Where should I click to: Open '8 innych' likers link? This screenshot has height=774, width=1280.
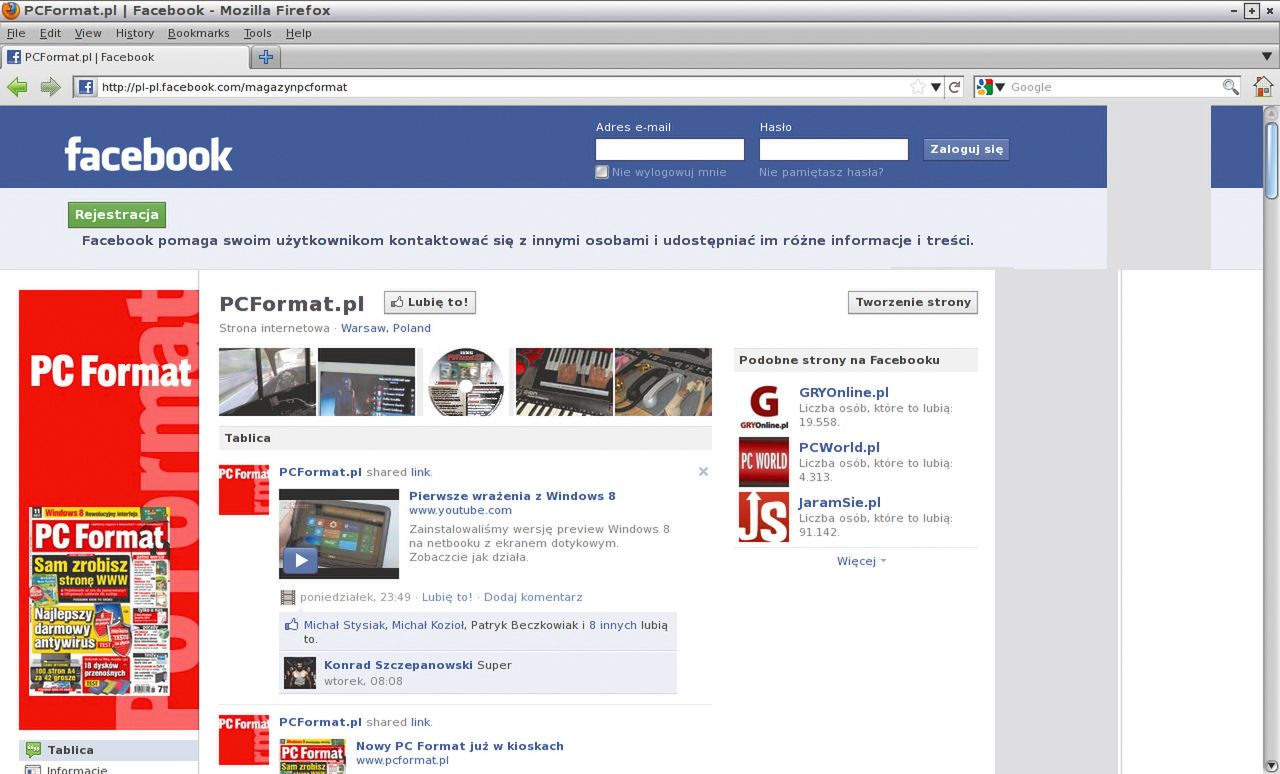613,625
